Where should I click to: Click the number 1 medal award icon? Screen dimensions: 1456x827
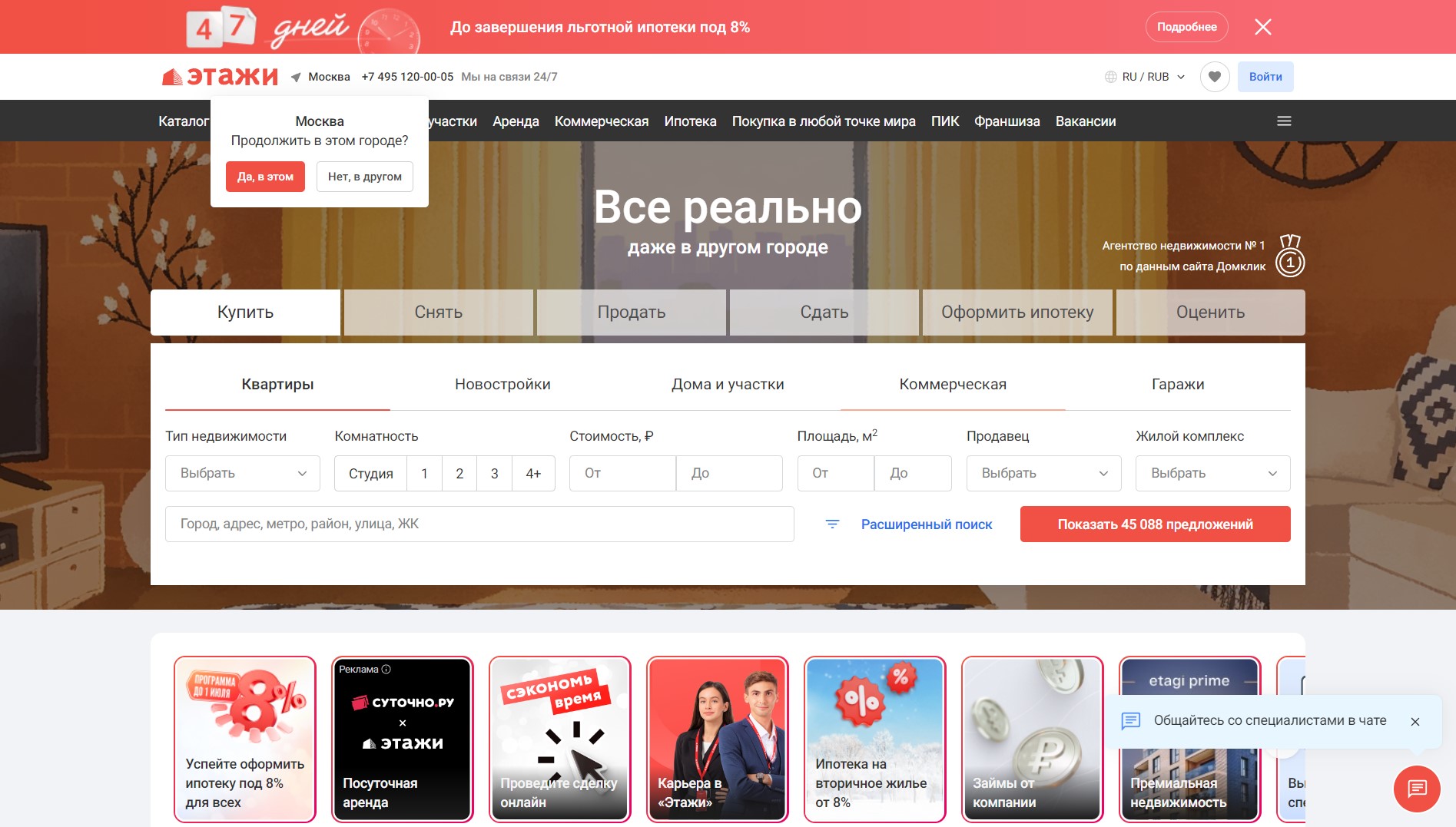pyautogui.click(x=1290, y=256)
